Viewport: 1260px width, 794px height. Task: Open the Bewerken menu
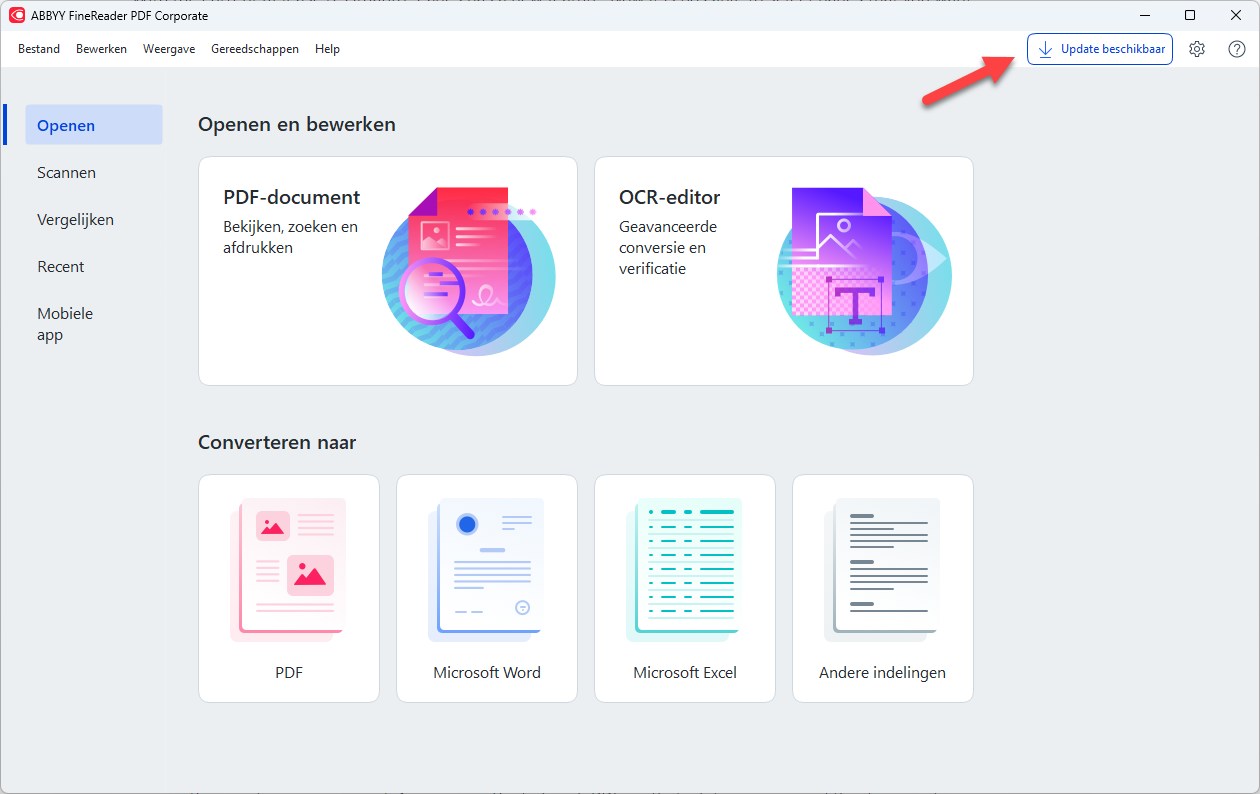[101, 49]
